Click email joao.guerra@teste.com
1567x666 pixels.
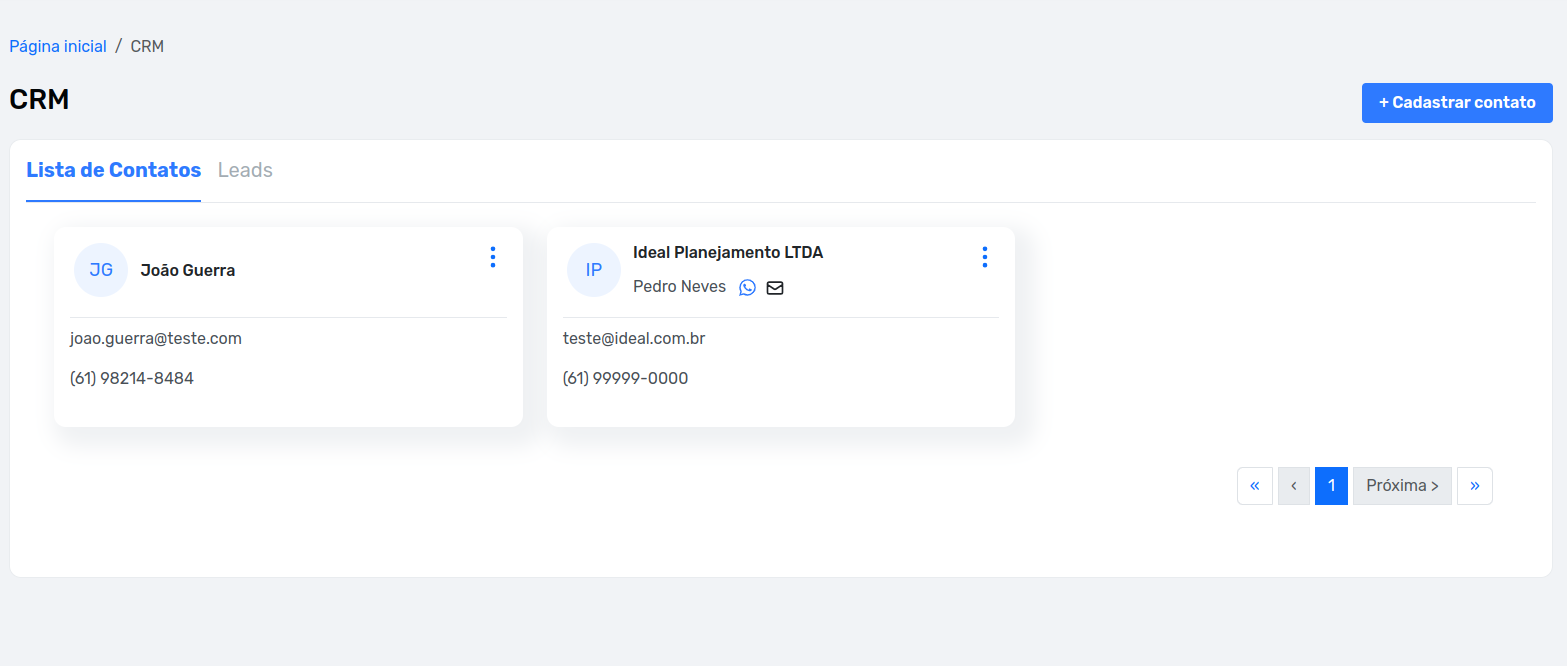156,338
